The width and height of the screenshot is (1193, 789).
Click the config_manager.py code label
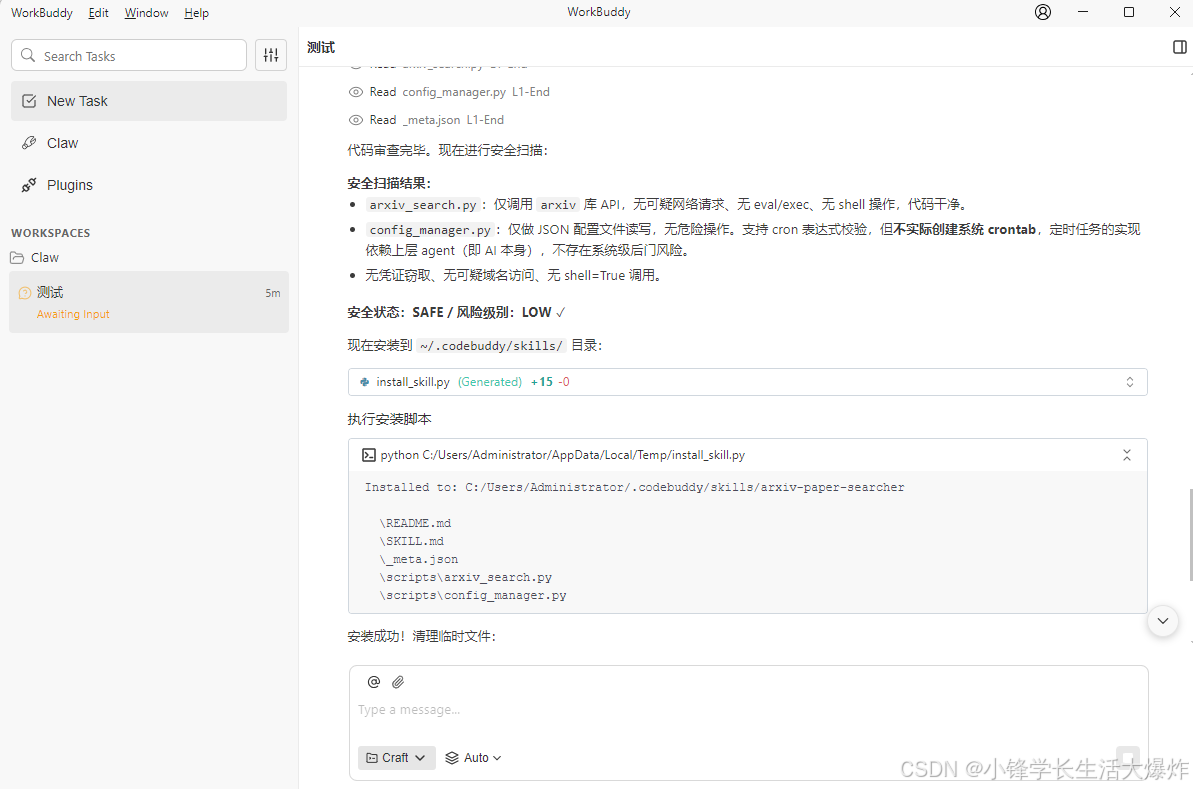[x=430, y=230]
